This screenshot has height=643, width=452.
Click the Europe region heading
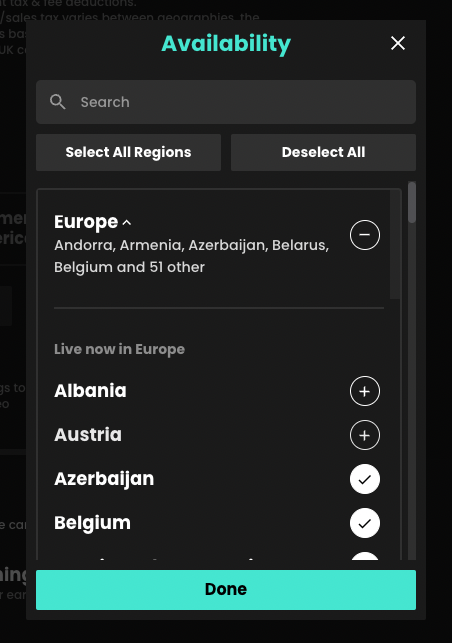pos(86,222)
